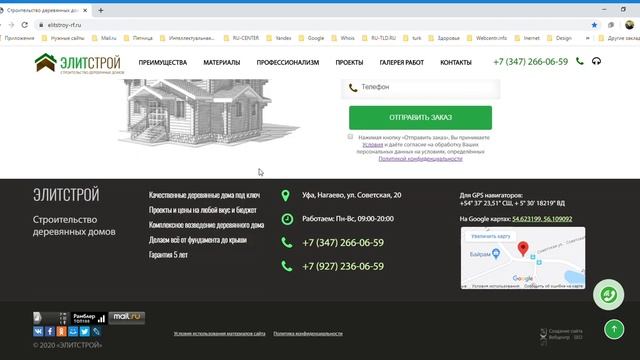Open the Преимущества menu item
Screen dimensions: 640x360
click(x=163, y=62)
